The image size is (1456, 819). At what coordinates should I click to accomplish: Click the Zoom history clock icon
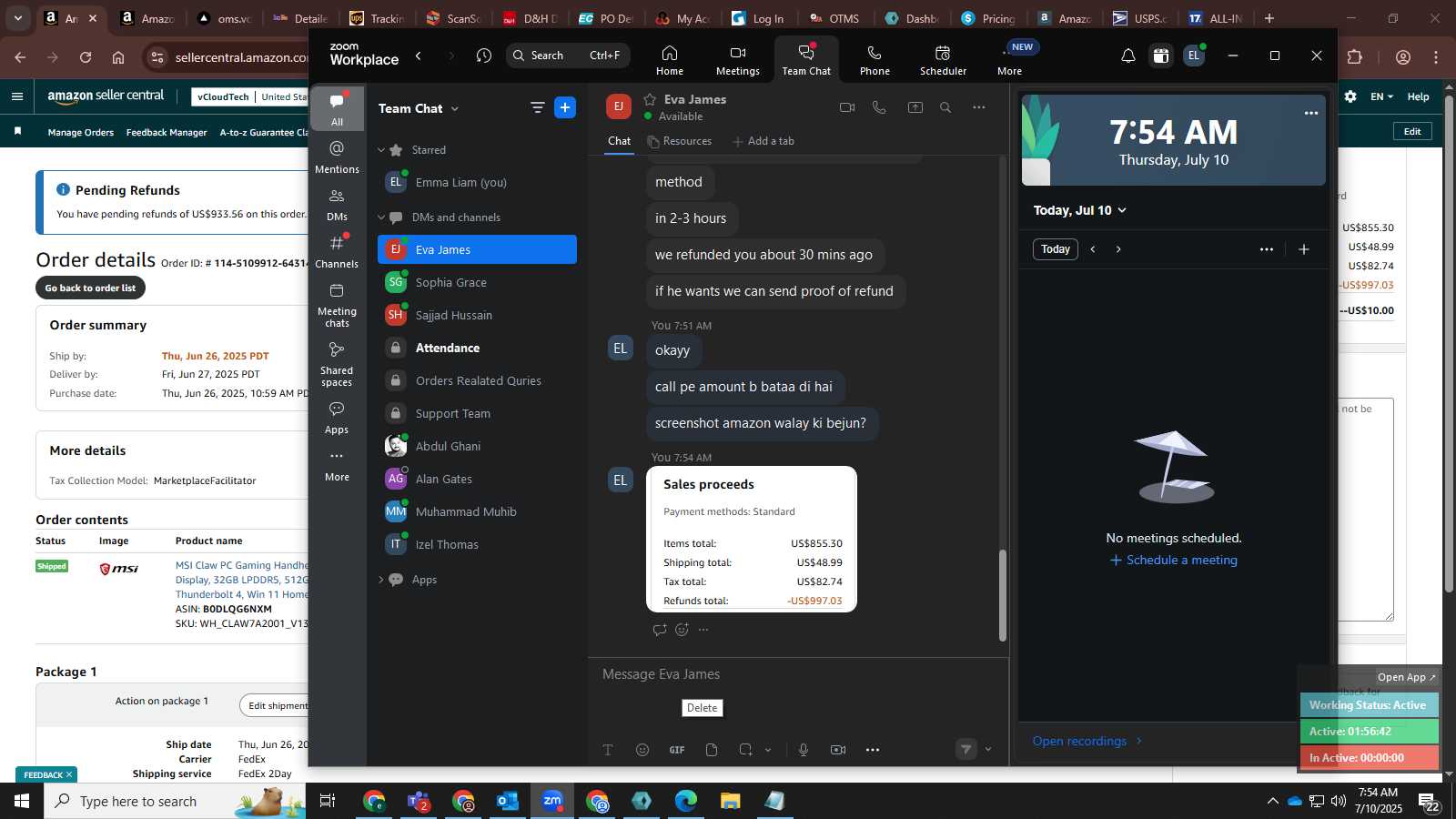point(483,56)
